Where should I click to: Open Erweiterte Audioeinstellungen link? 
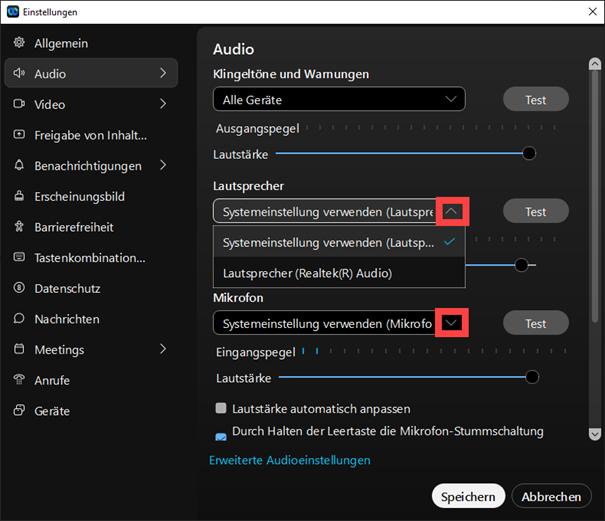(290, 460)
